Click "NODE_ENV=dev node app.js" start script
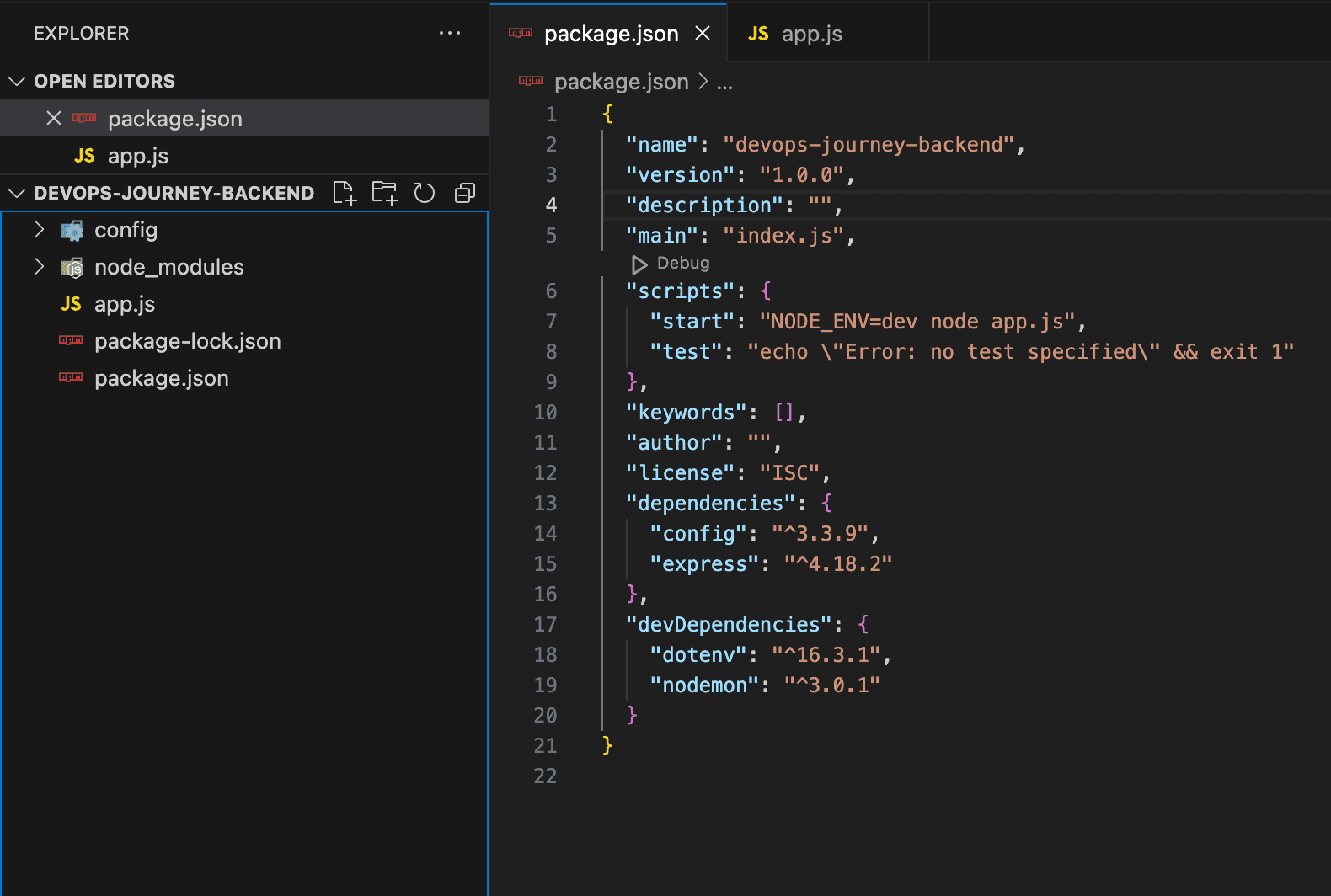Image resolution: width=1331 pixels, height=896 pixels. pyautogui.click(x=917, y=322)
